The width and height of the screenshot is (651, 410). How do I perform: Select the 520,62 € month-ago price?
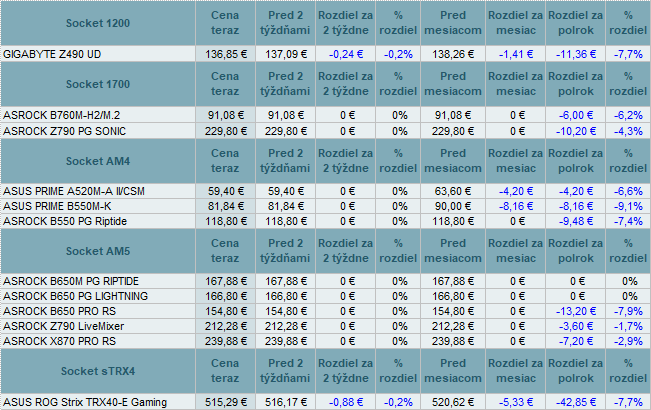pos(453,402)
